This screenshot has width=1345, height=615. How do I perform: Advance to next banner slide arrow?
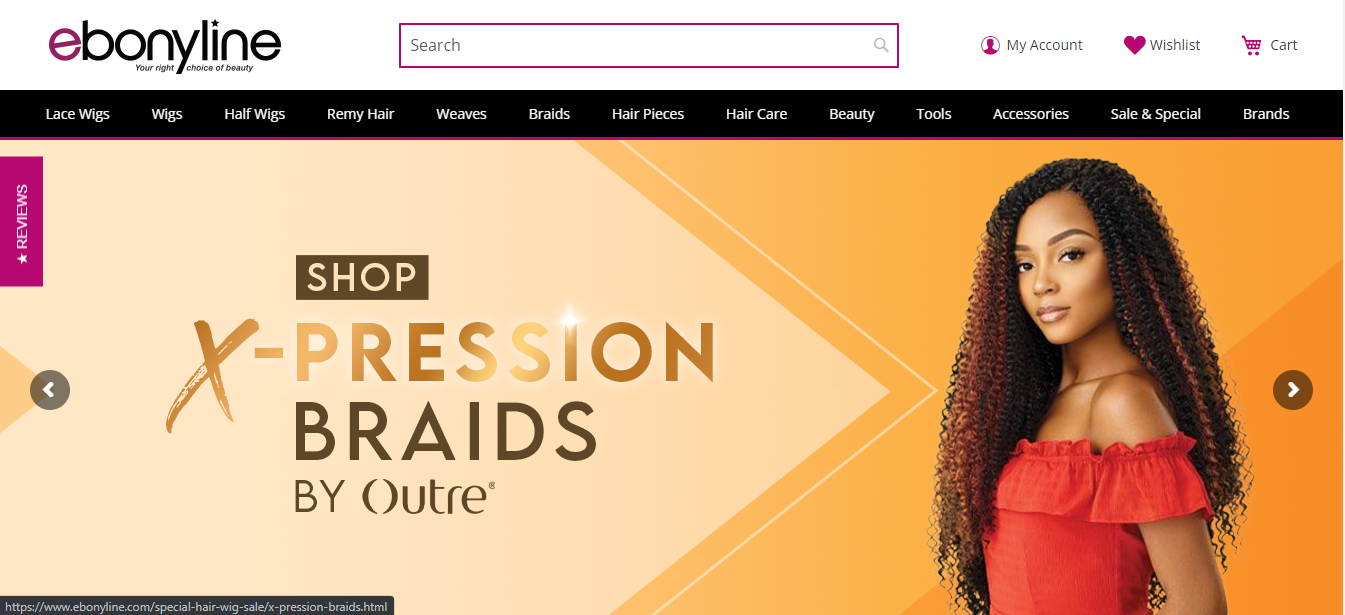(1293, 390)
